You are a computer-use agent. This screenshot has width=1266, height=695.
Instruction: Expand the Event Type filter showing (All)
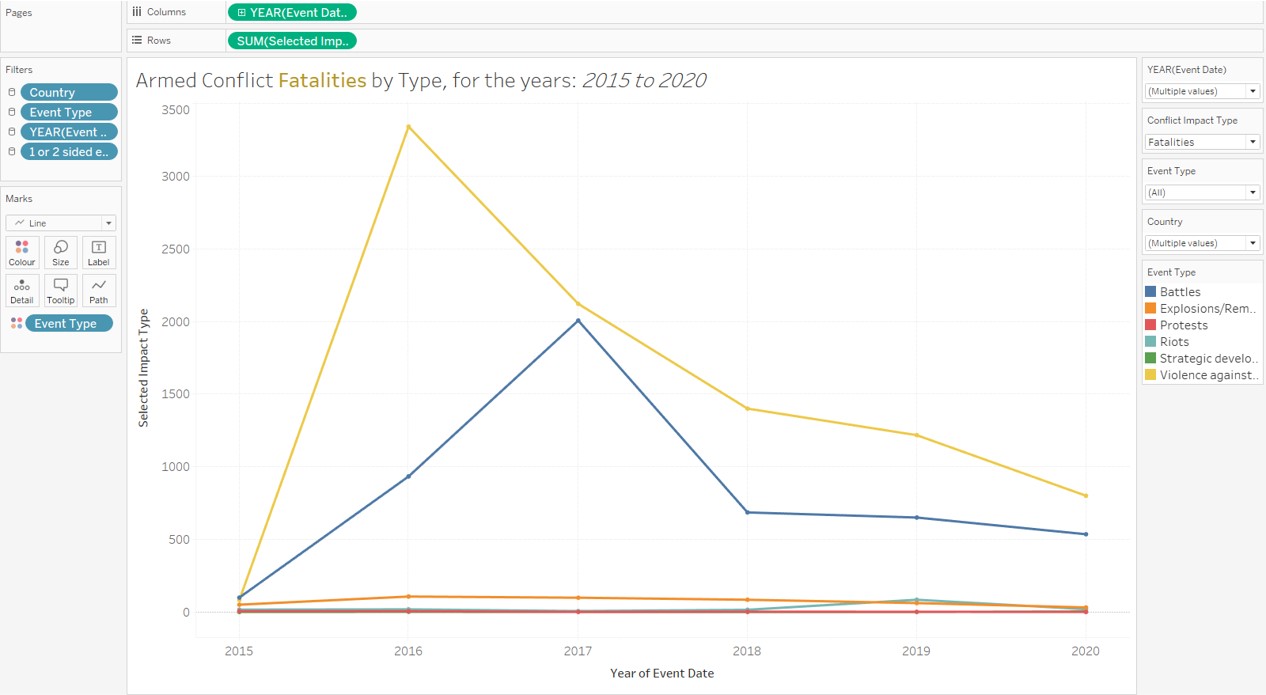click(1252, 192)
